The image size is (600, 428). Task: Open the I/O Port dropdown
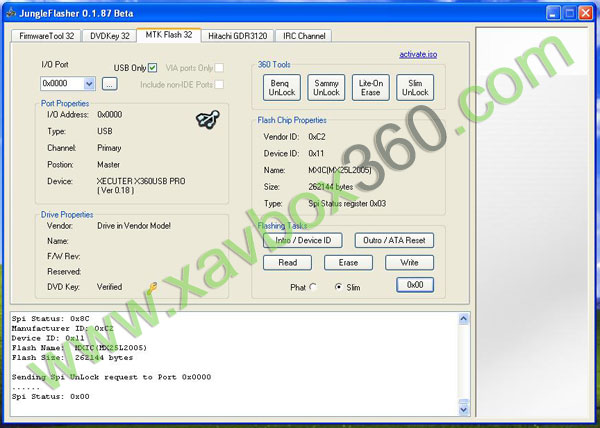(x=89, y=83)
